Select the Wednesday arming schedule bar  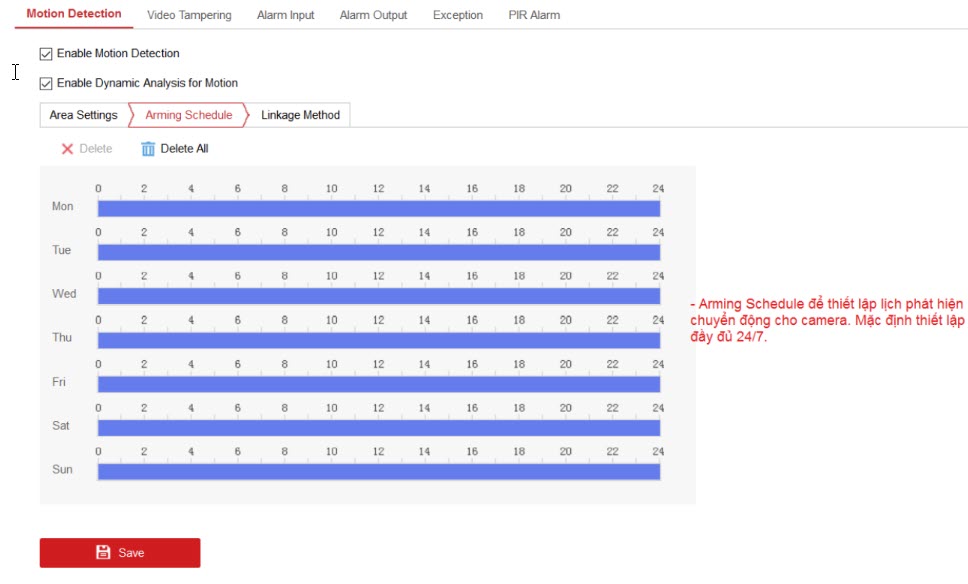pyautogui.click(x=378, y=296)
